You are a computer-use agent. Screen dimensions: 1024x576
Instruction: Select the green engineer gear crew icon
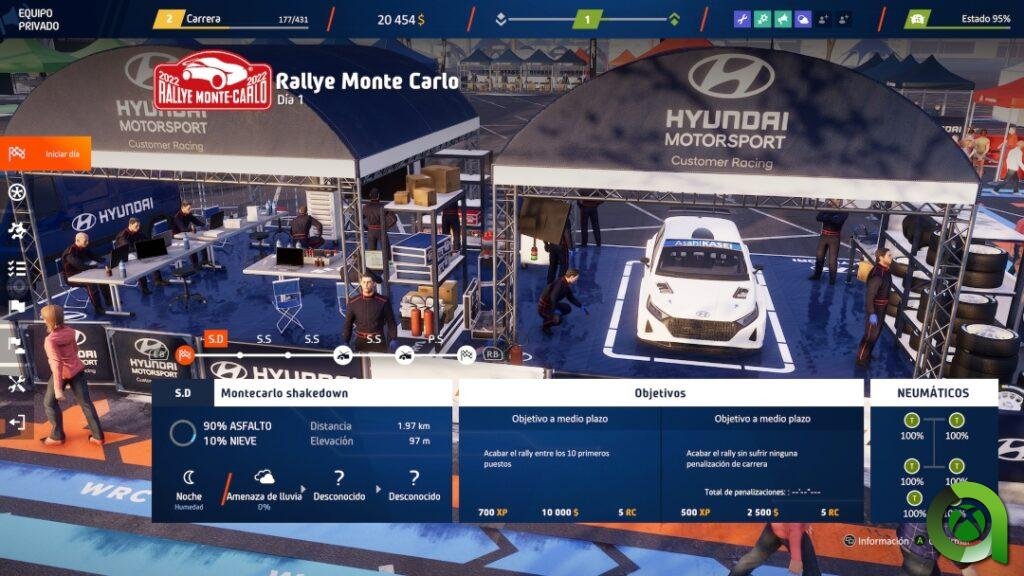tap(762, 19)
